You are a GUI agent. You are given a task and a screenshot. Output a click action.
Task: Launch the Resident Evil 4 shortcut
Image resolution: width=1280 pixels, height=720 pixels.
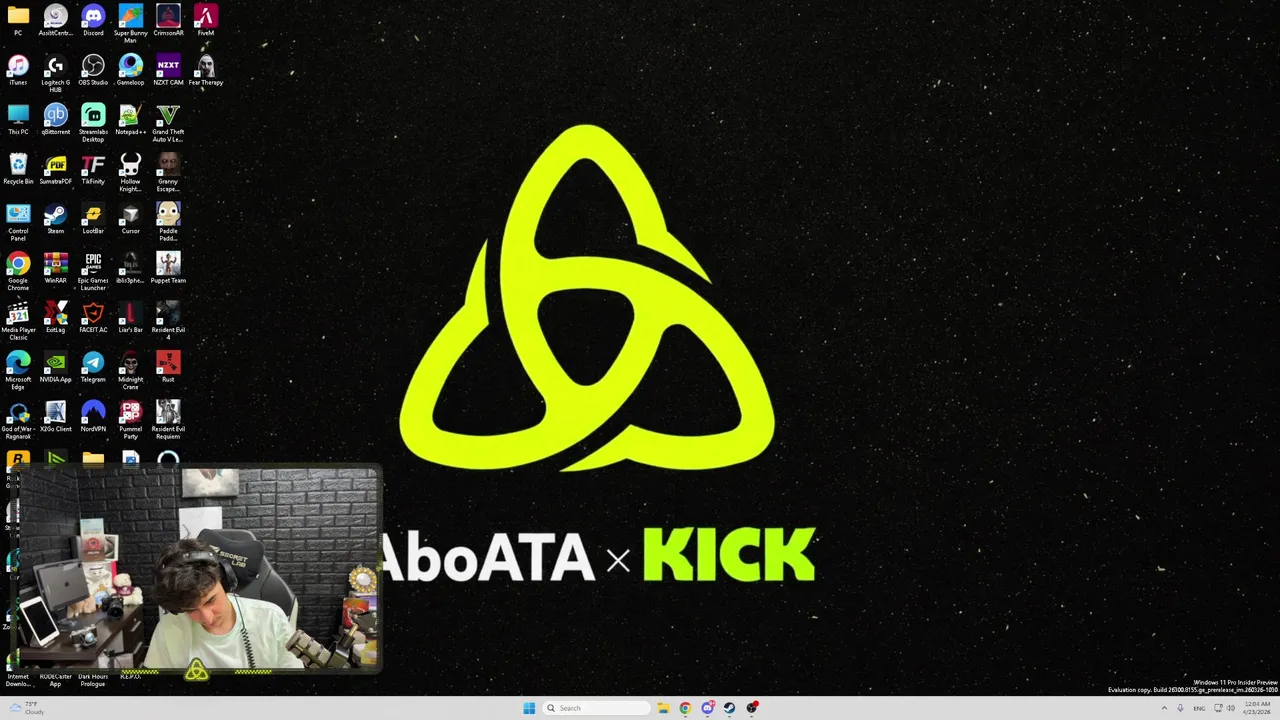[168, 321]
